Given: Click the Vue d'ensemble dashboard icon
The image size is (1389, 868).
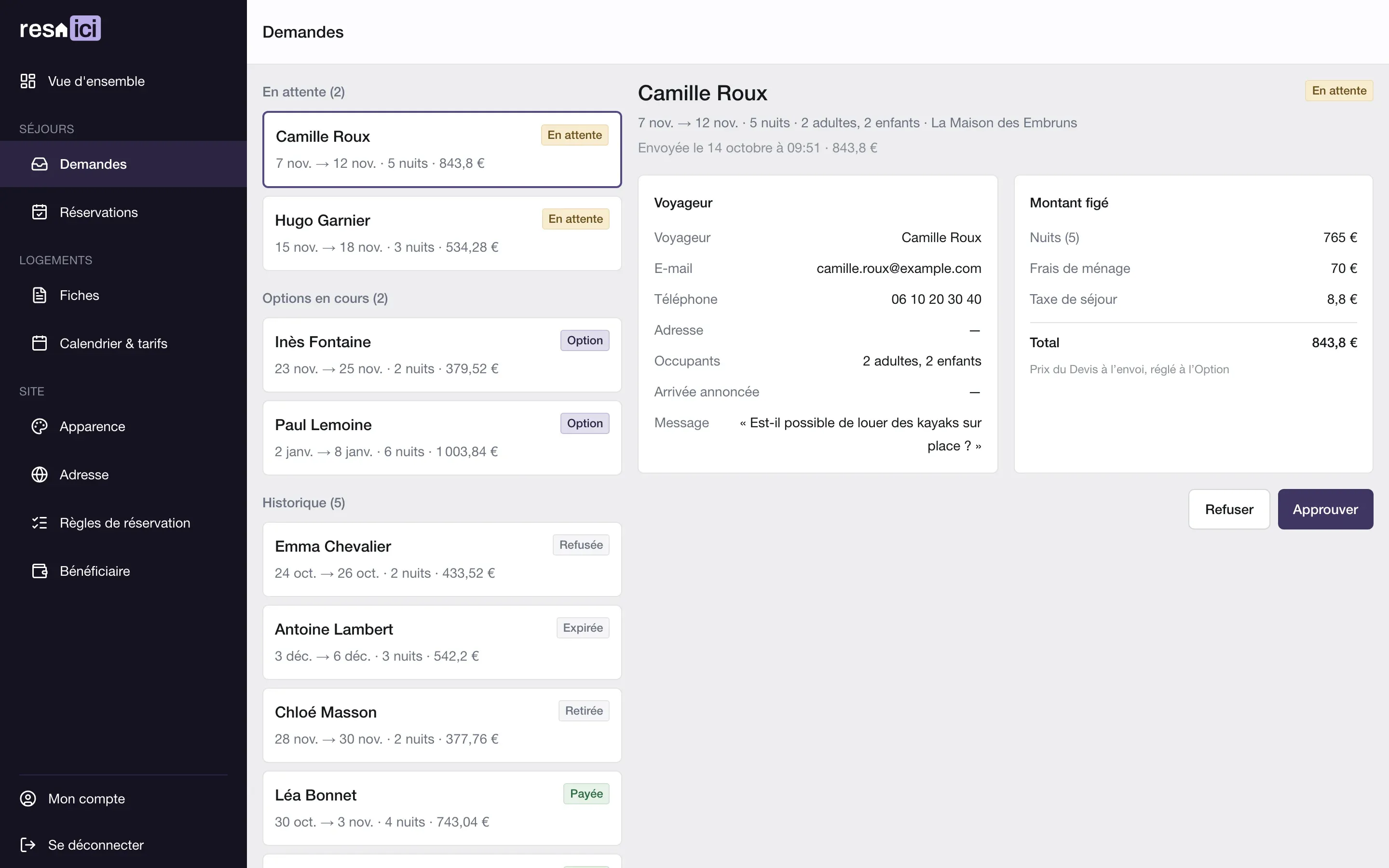Looking at the screenshot, I should (27, 81).
